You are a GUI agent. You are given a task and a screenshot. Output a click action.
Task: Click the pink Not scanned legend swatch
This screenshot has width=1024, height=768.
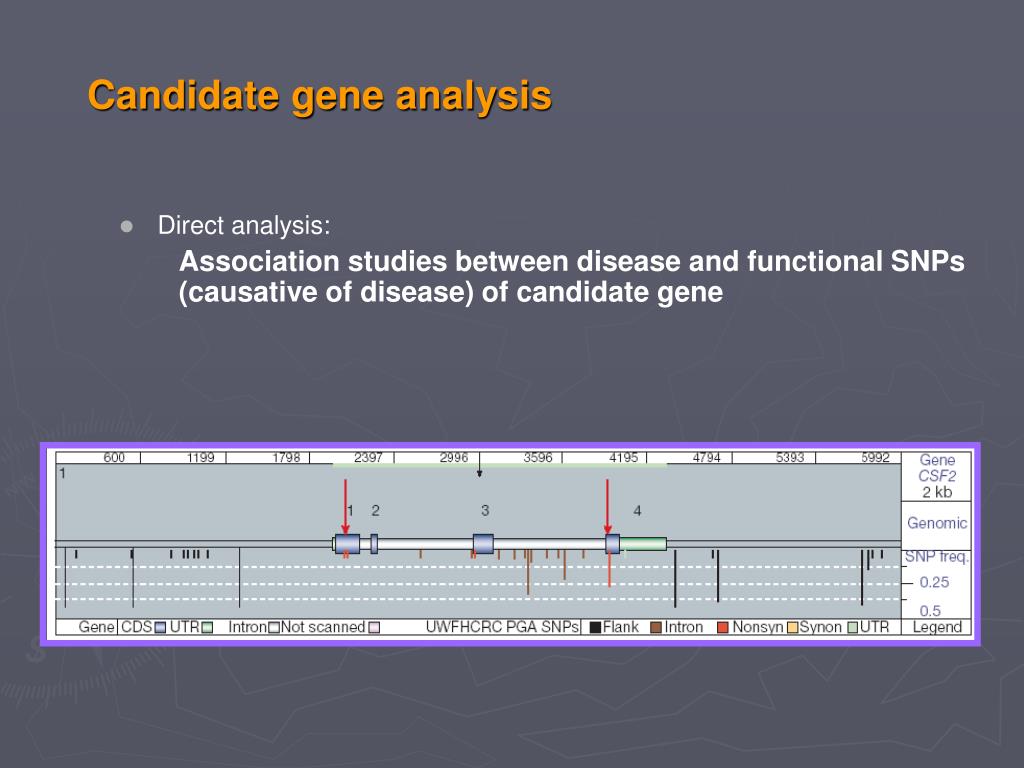tap(374, 628)
